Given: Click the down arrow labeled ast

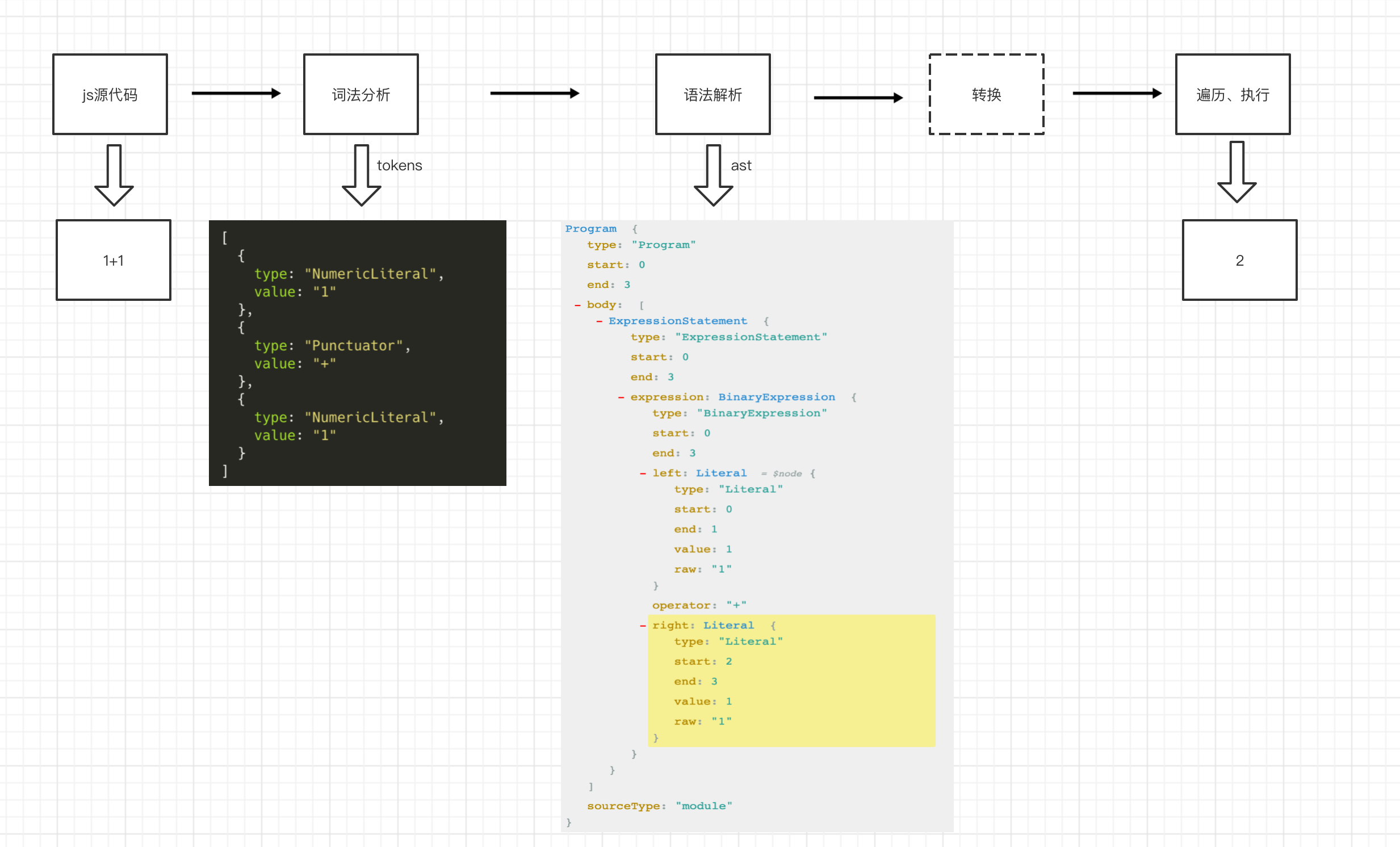Looking at the screenshot, I should pyautogui.click(x=714, y=175).
